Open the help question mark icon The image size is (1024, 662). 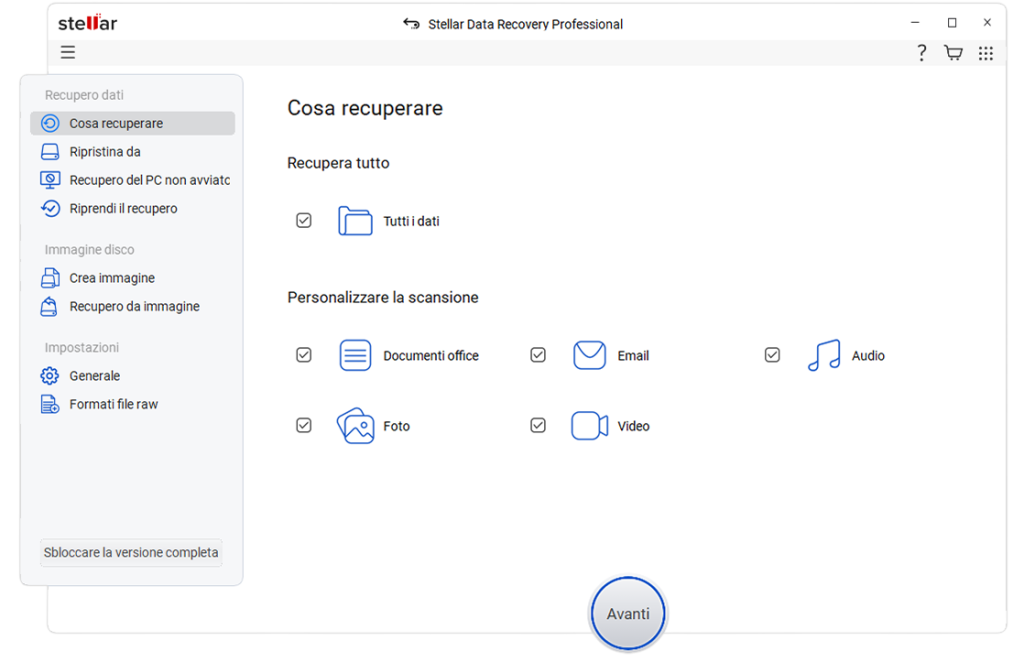pos(921,53)
